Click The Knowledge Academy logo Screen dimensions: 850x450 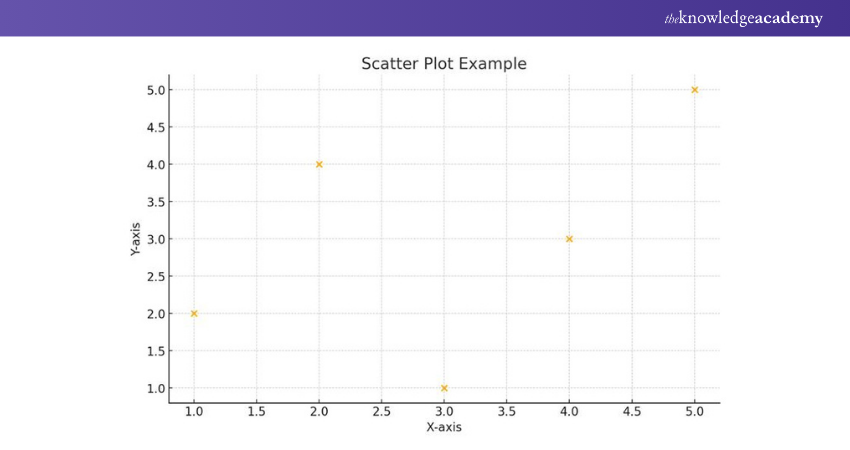743,18
